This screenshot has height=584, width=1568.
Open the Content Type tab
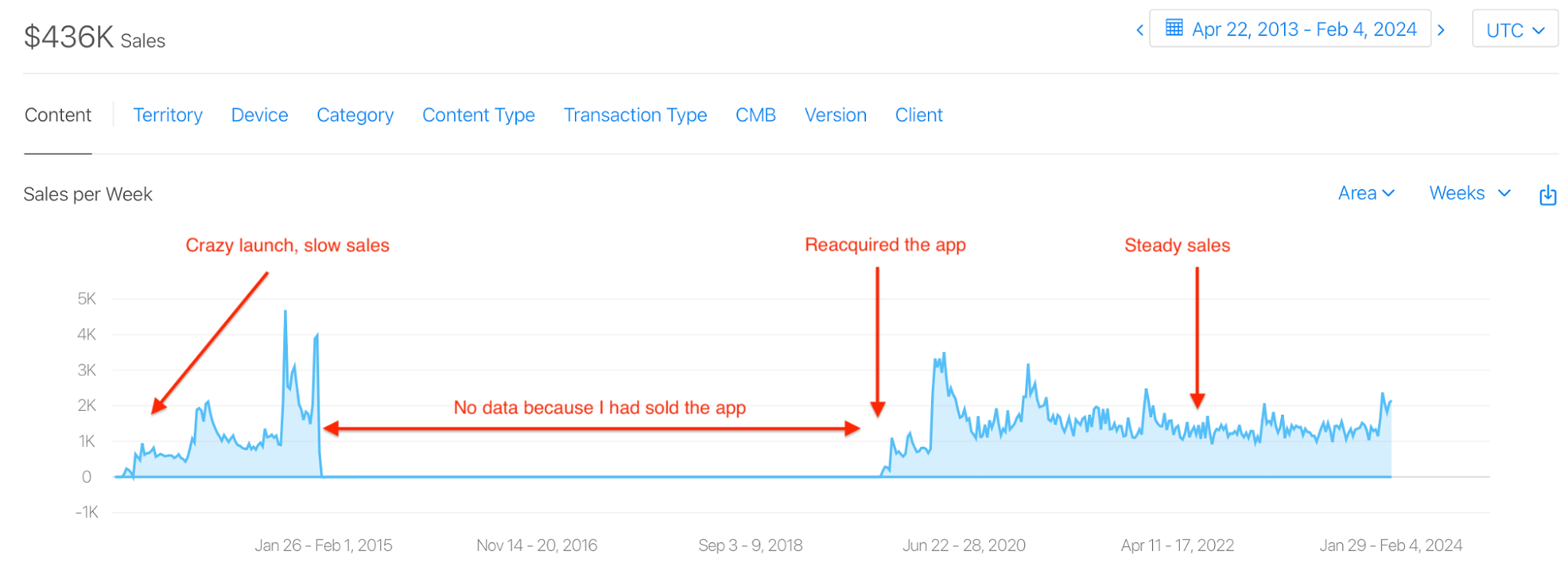pos(478,115)
